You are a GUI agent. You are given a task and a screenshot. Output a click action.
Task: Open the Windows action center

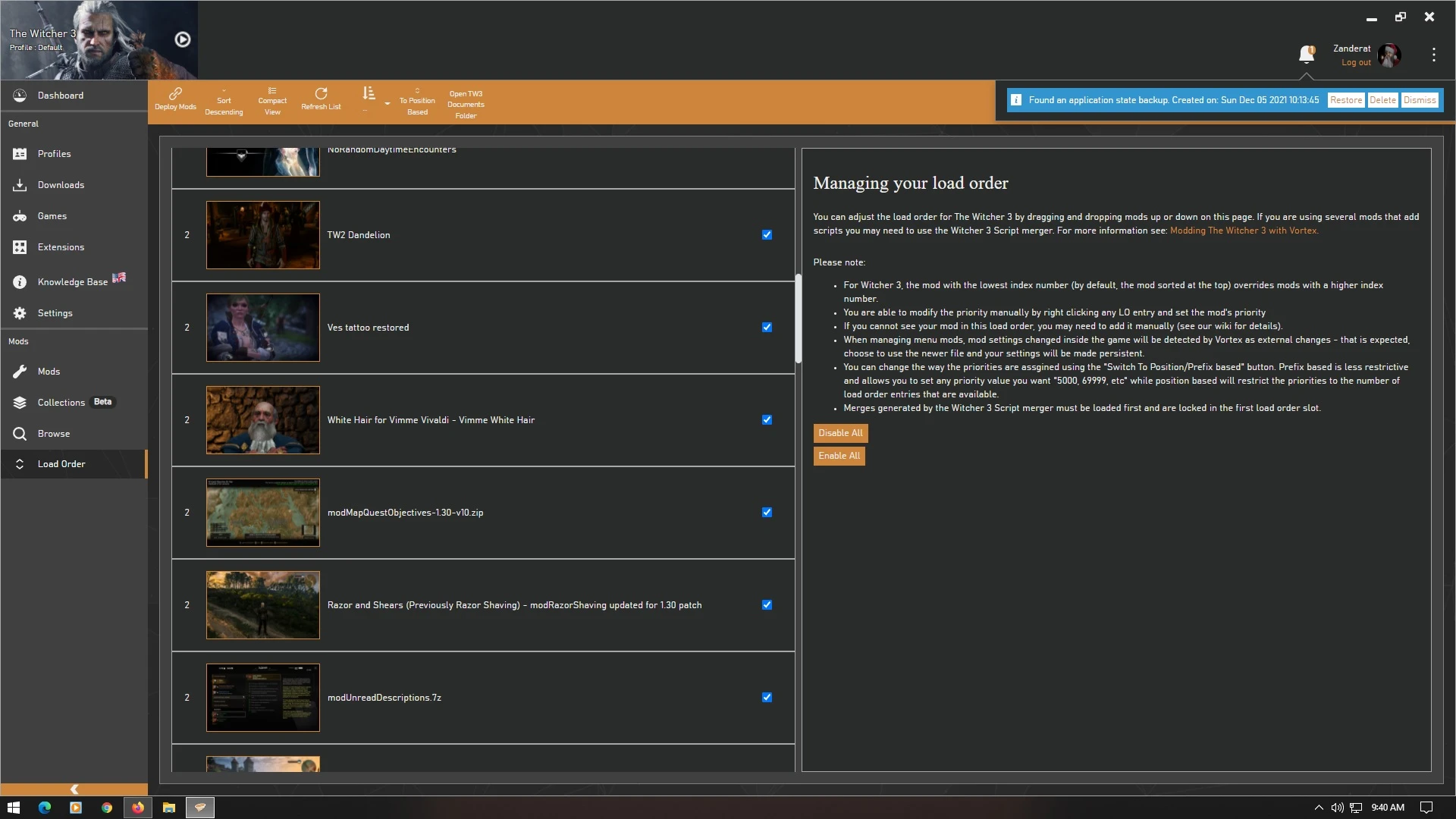(1426, 808)
